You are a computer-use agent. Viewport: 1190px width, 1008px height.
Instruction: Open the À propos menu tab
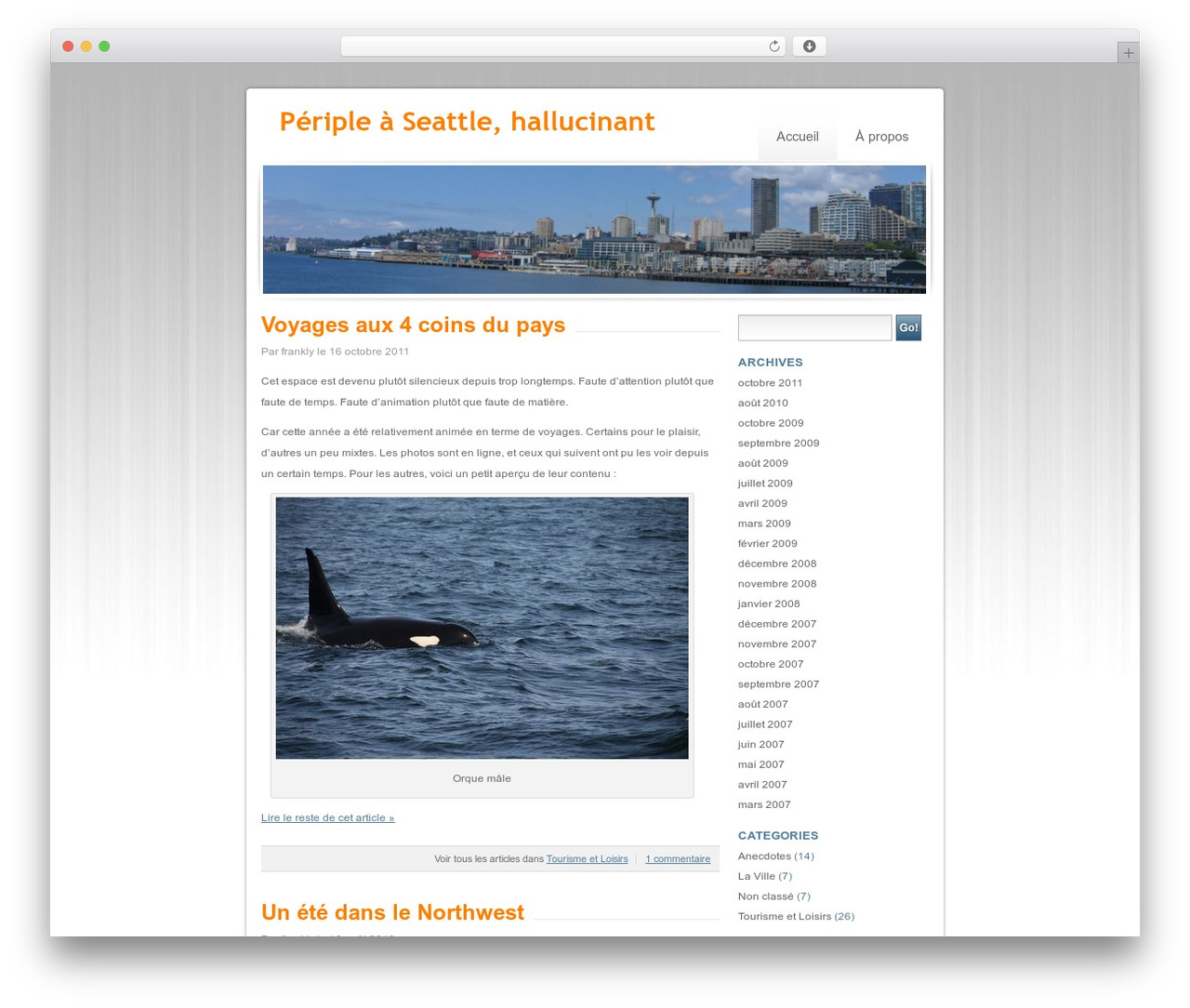pos(881,137)
